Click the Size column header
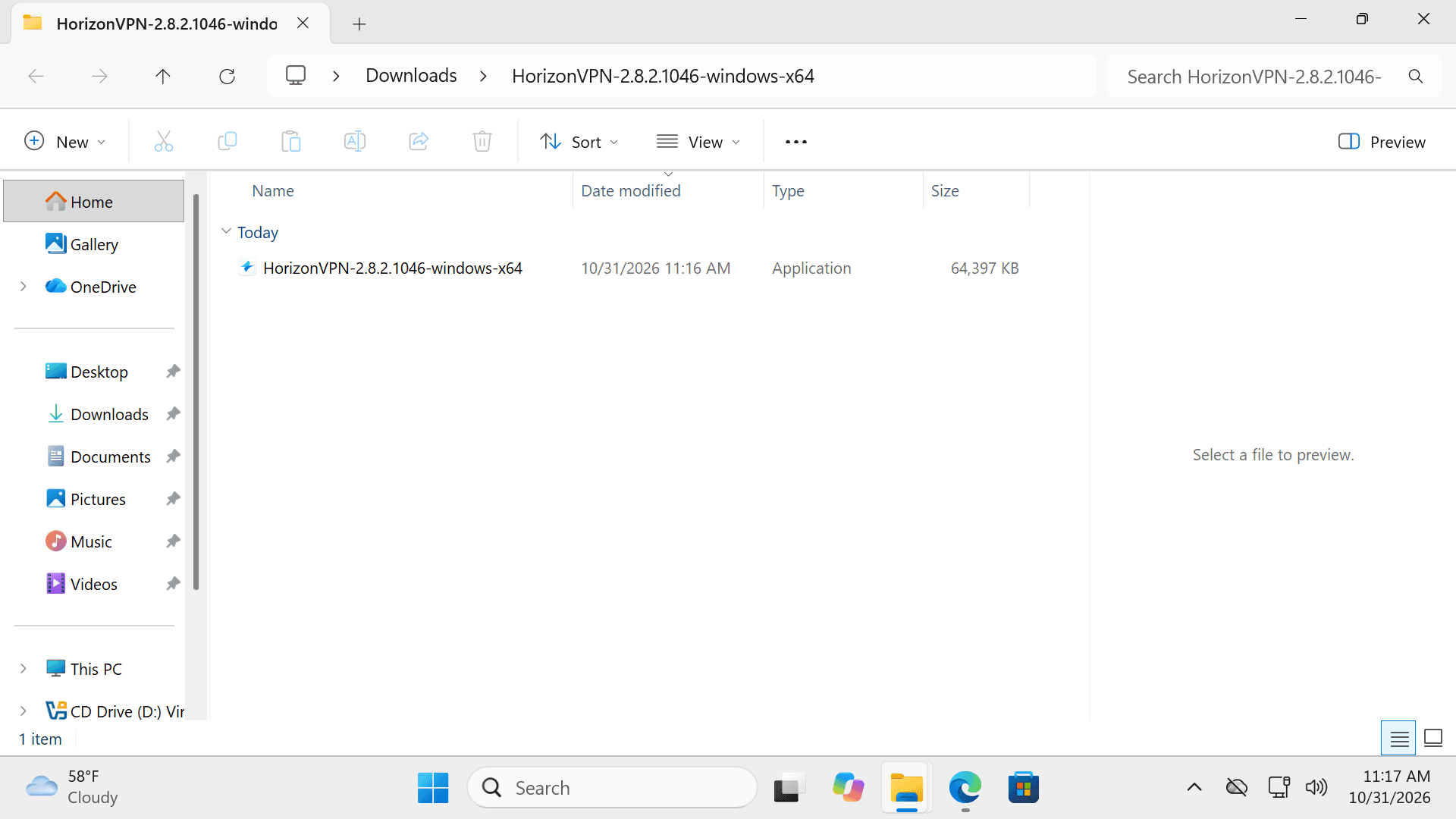 [x=976, y=191]
